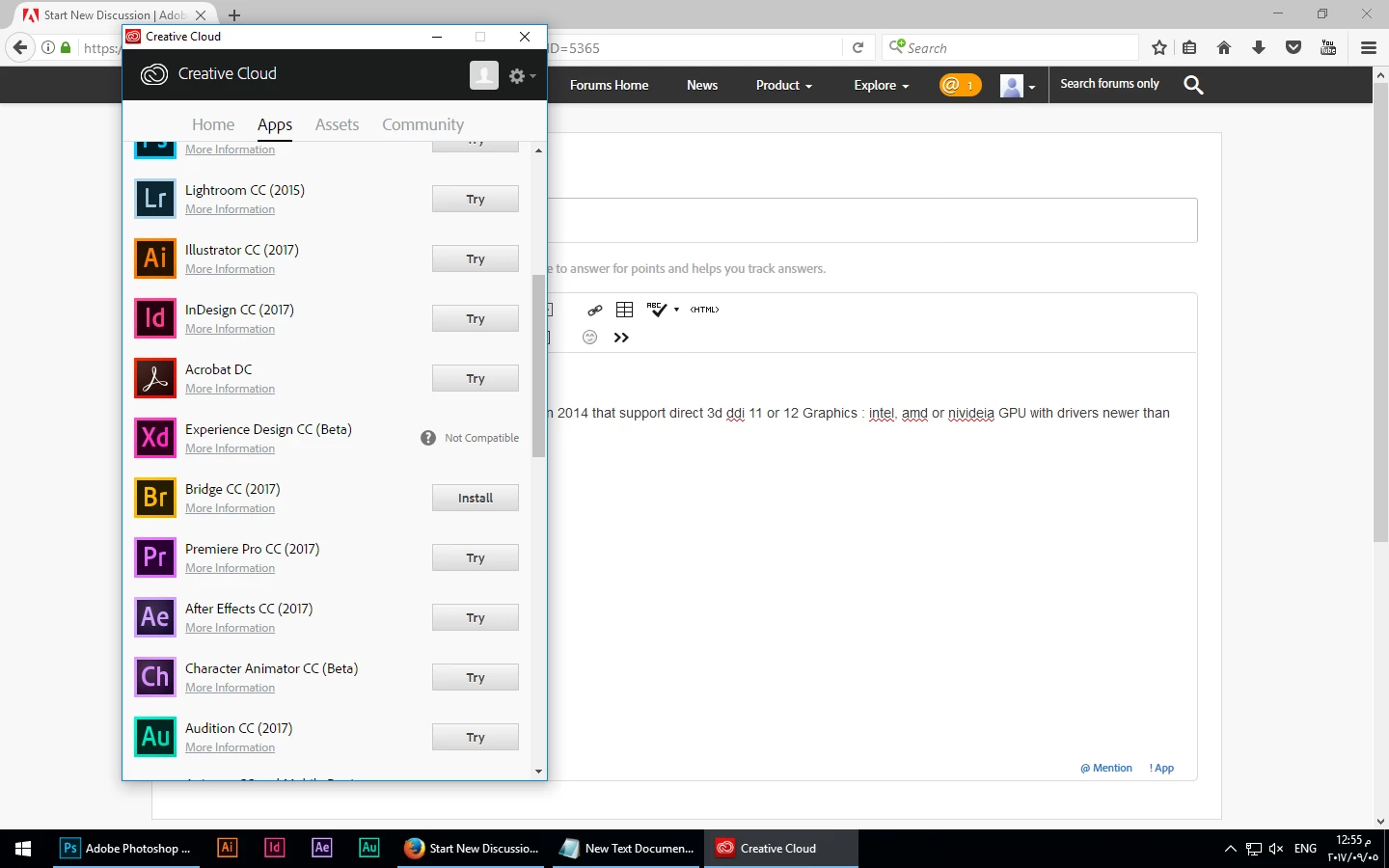The image size is (1389, 868).
Task: Try Audition CC (2017)
Action: coord(476,737)
